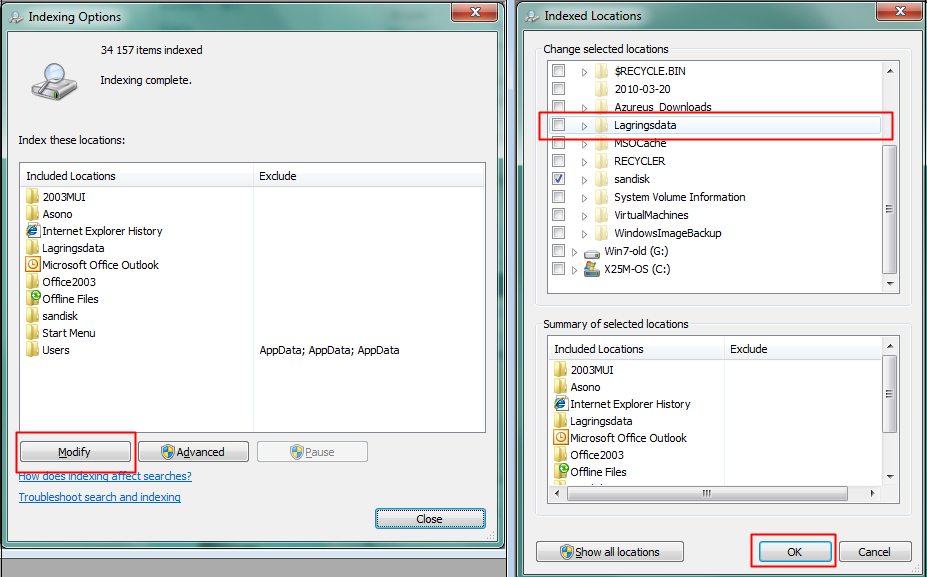
Task: Click the Azureus_Downloads folder icon in tree
Action: pyautogui.click(x=602, y=106)
